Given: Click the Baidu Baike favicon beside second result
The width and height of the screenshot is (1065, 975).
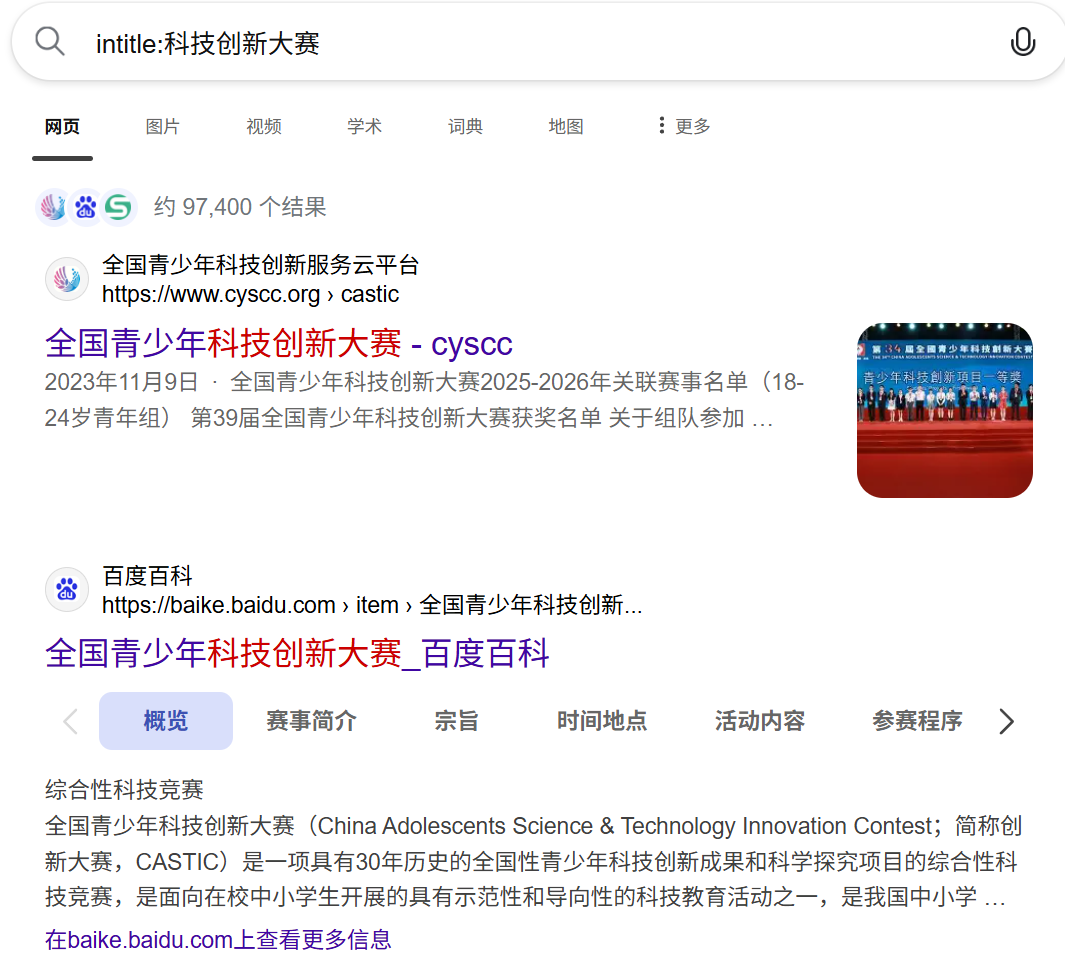Looking at the screenshot, I should click(67, 589).
